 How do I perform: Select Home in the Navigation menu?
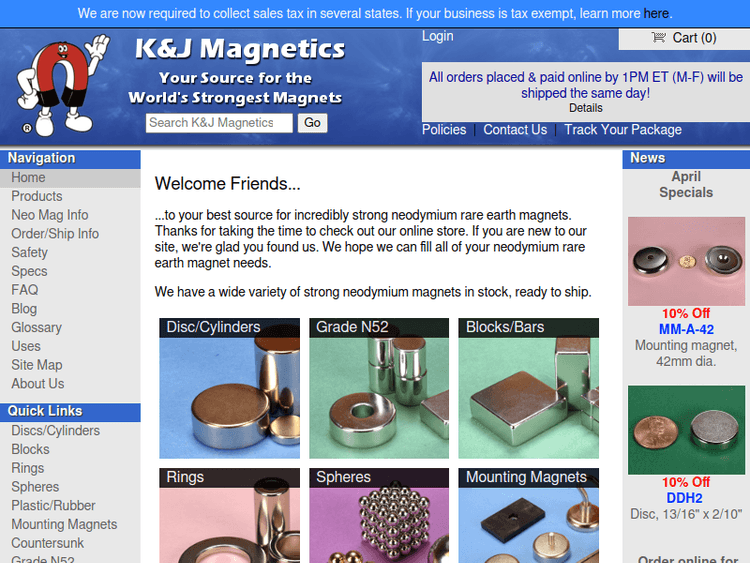point(70,177)
